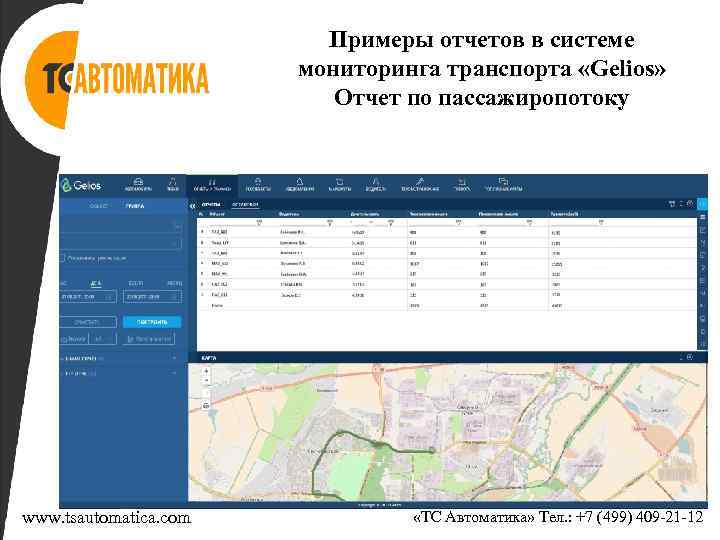This screenshot has height=540, width=720.
Task: Zoom in on the map
Action: (x=206, y=371)
